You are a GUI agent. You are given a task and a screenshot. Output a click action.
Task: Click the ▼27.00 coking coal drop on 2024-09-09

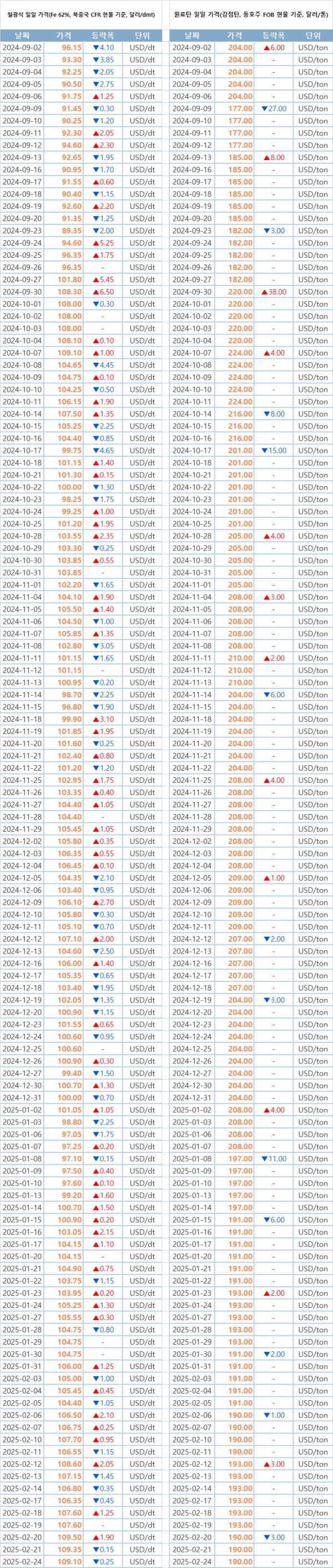(274, 108)
